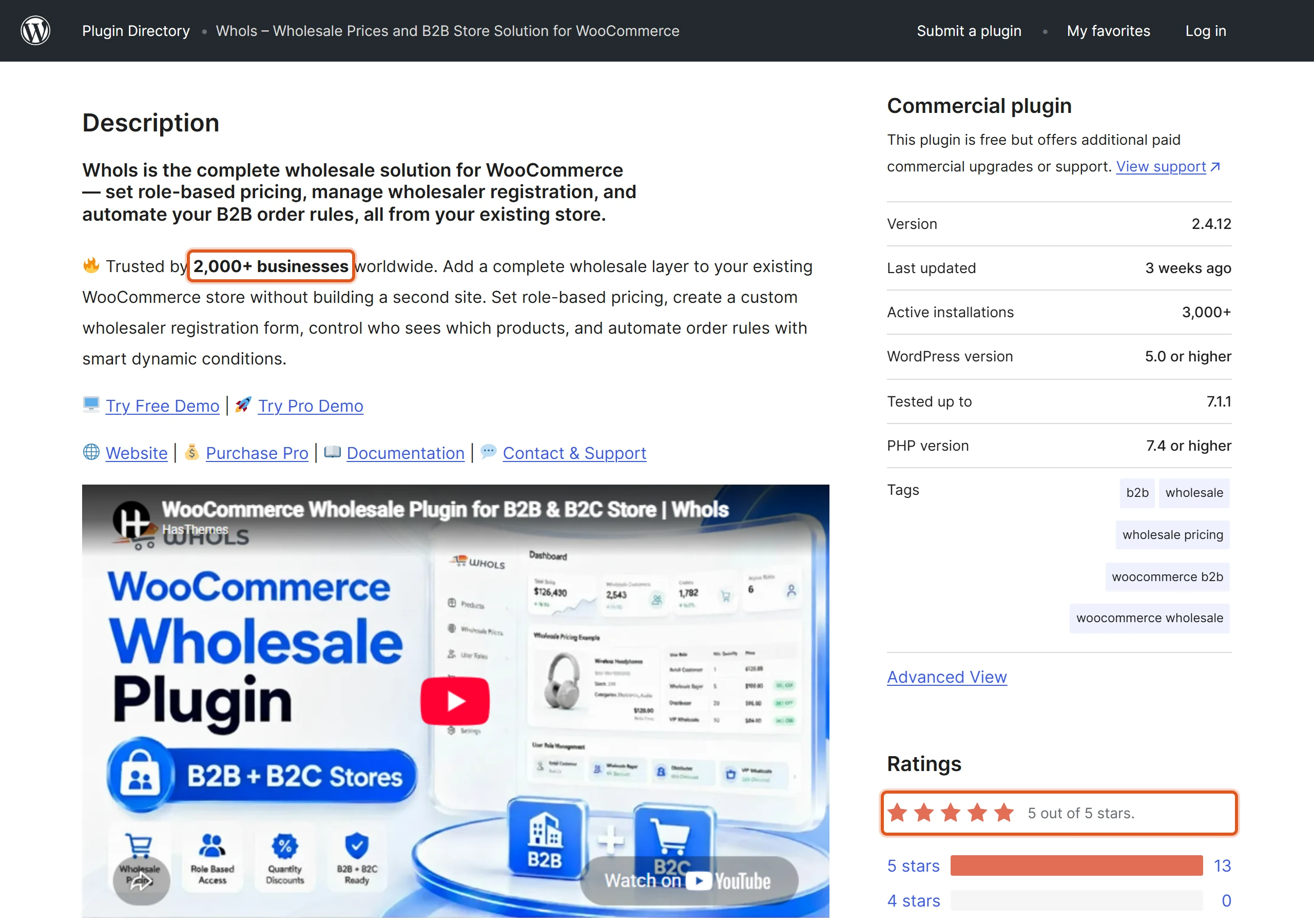Open the Advanced View link
Screen dimensions: 1314x924
pos(946,677)
